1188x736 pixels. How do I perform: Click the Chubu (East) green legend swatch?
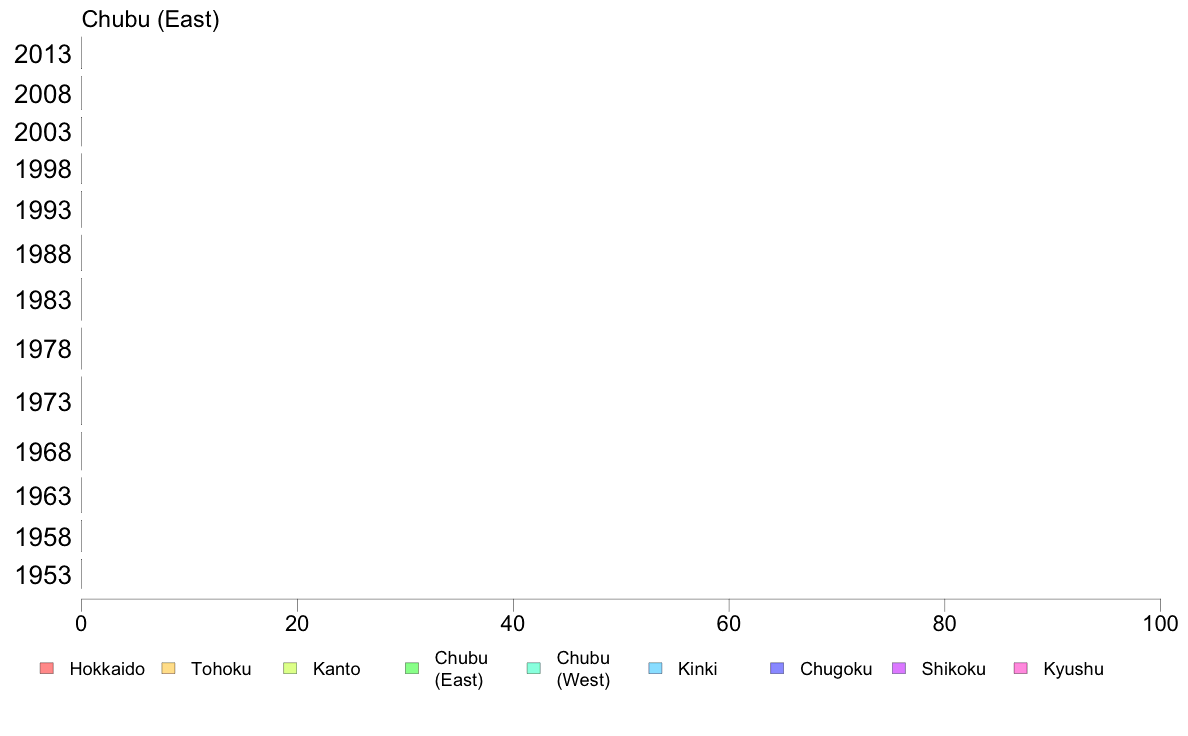tap(412, 669)
